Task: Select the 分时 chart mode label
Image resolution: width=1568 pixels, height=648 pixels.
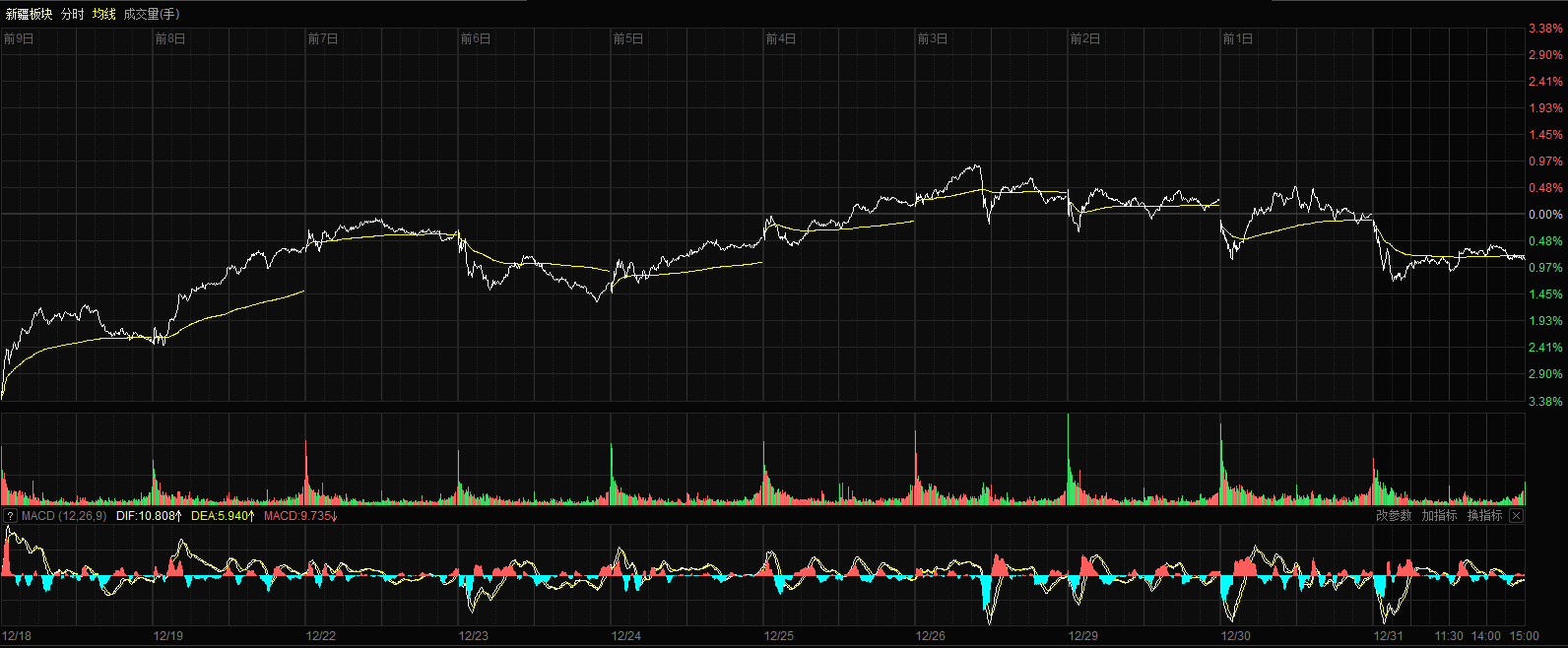Action: pos(73,14)
